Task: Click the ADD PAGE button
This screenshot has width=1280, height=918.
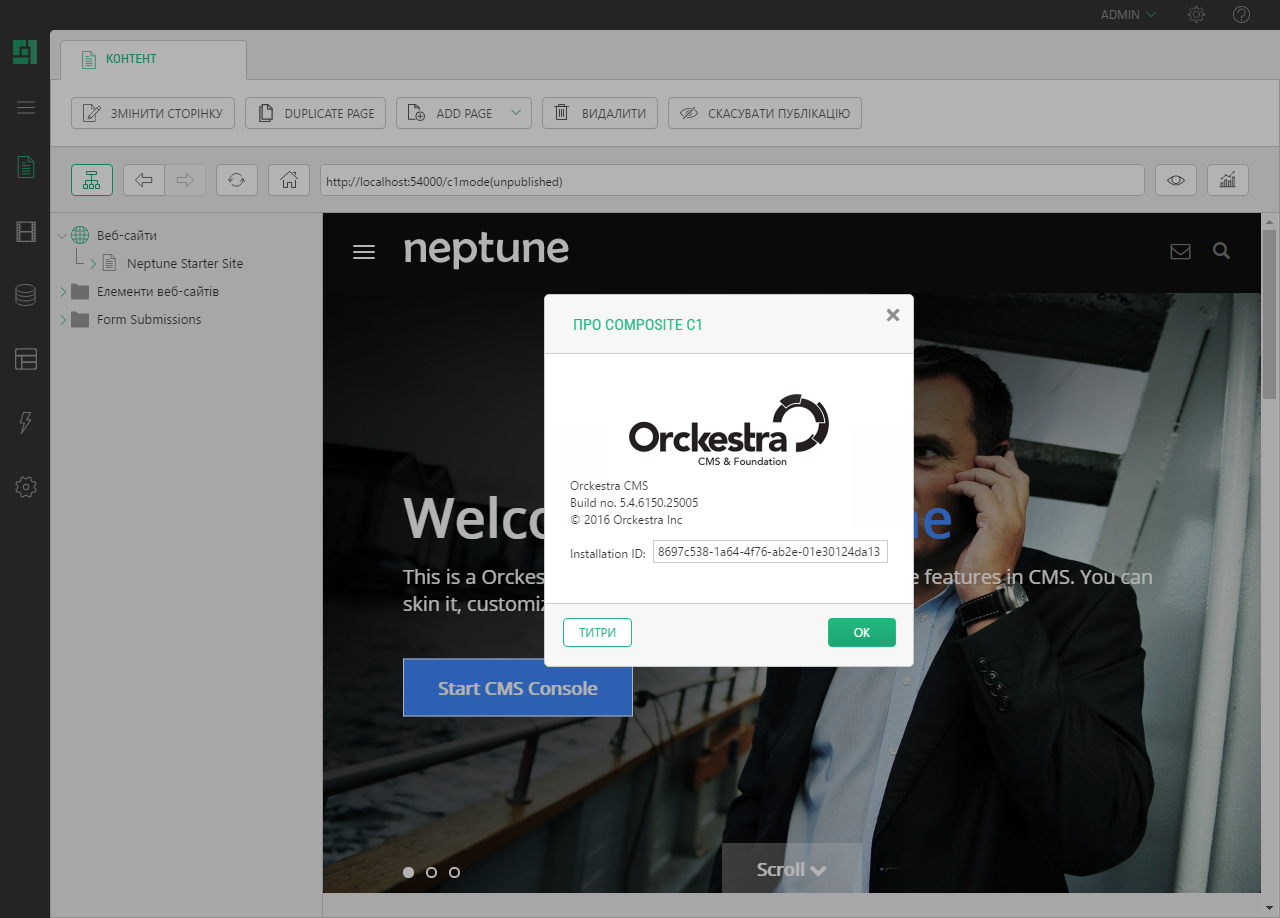Action: [x=449, y=113]
